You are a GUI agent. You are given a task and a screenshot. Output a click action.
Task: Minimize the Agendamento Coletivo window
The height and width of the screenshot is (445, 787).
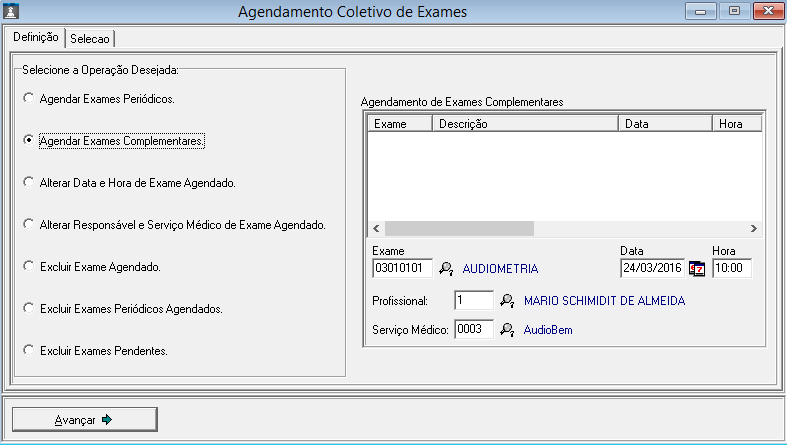pos(701,11)
